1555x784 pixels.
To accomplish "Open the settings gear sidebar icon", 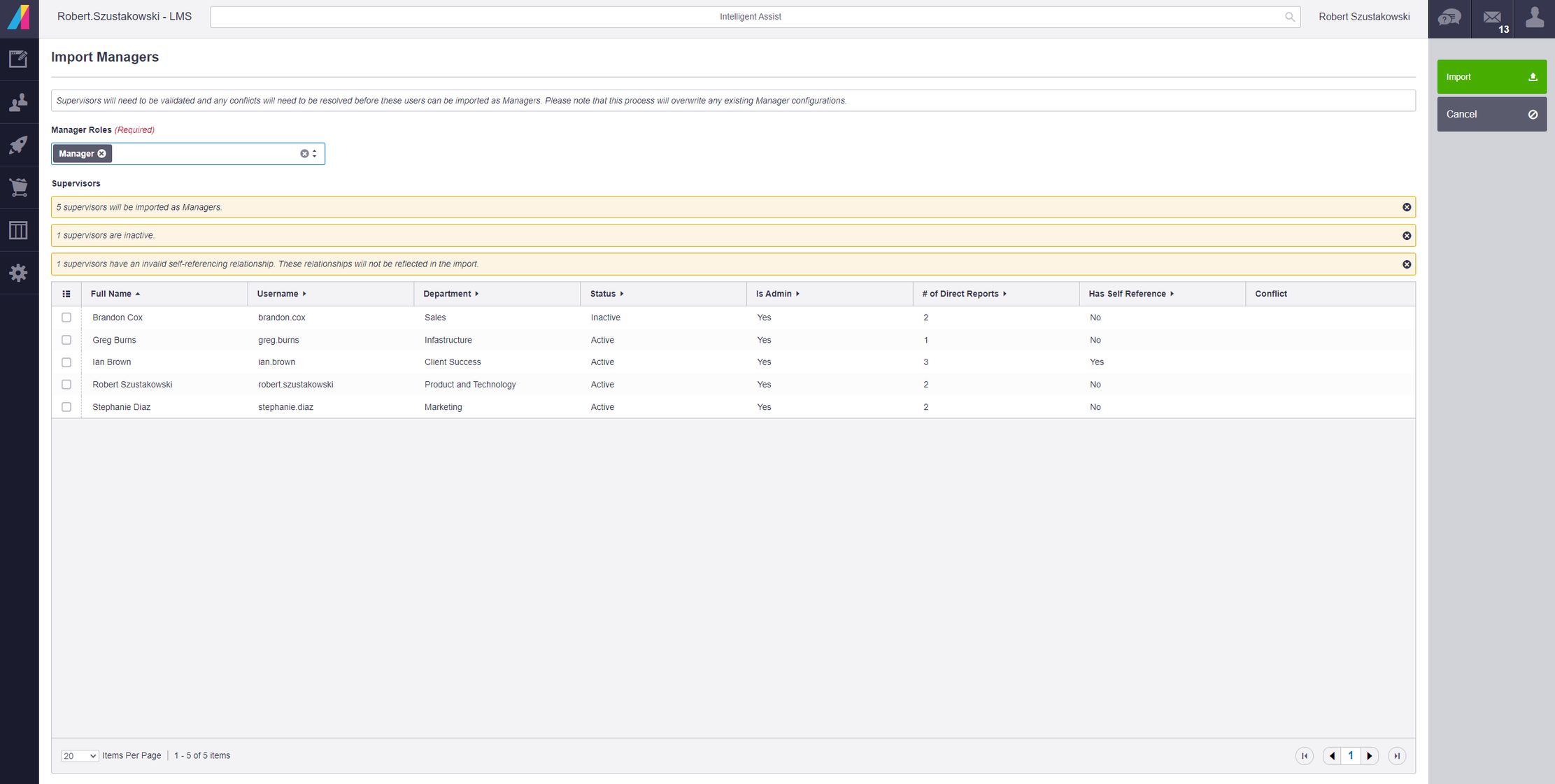I will (19, 273).
